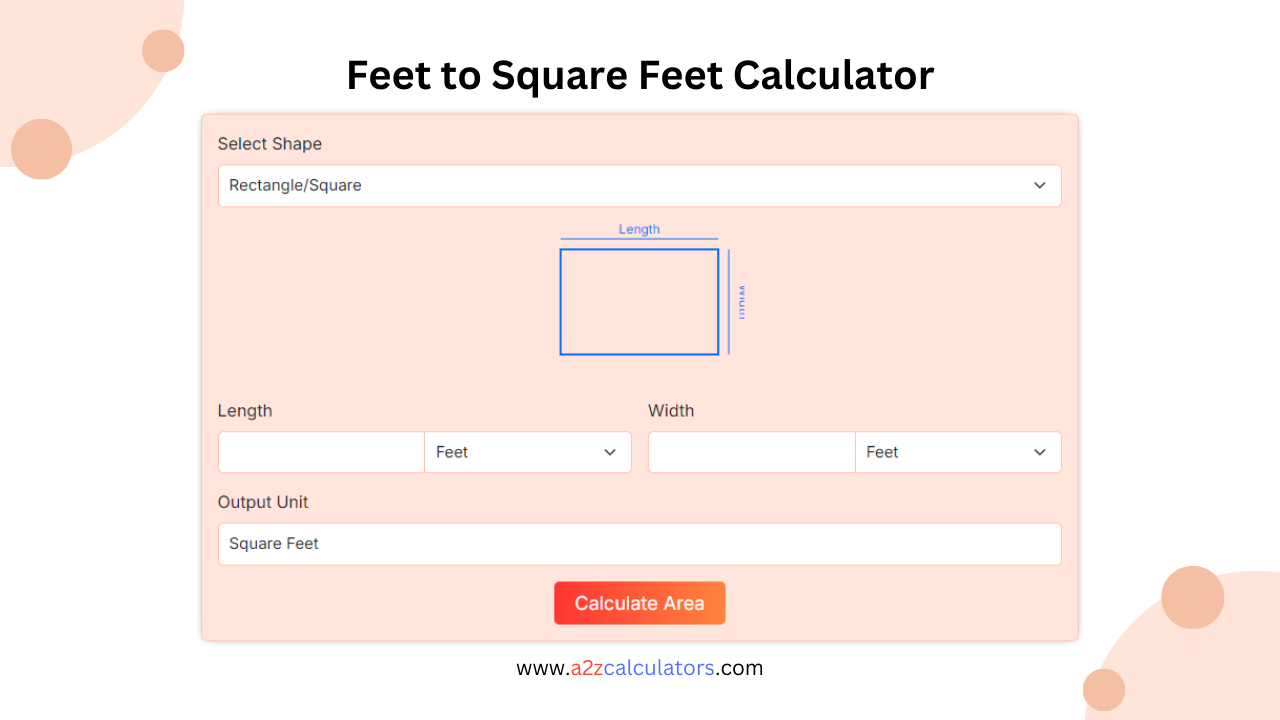Click the vertical Width label beside the rectangle
Viewport: 1280px width, 720px height.
[x=741, y=302]
